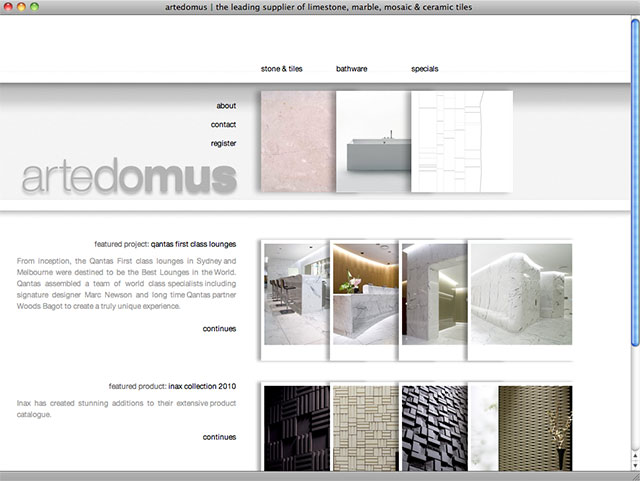The height and width of the screenshot is (481, 640).
Task: View dark 3D cube tile photo
Action: click(435, 428)
